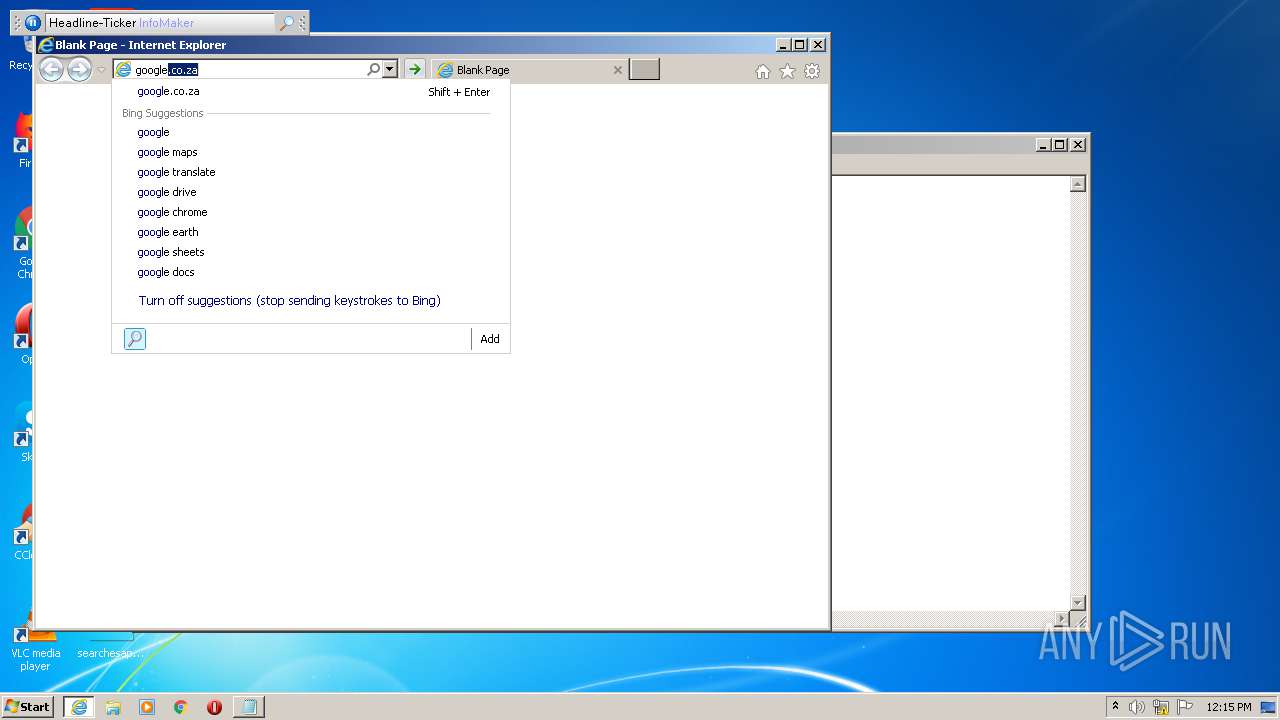Expand the address bar autocomplete dropdown
The image size is (1280, 720).
390,69
